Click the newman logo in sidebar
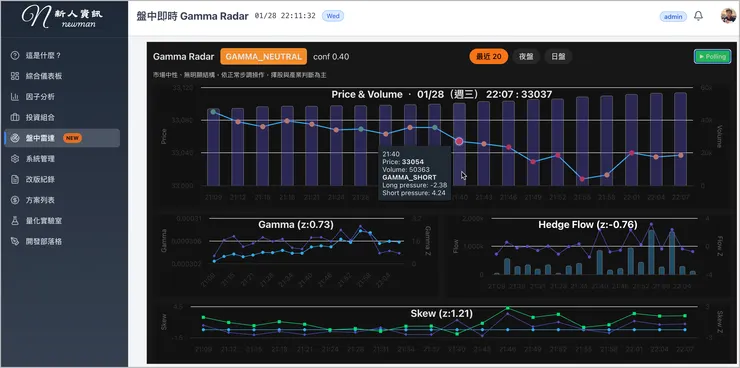Screen dimensions: 740x368 click(61, 18)
